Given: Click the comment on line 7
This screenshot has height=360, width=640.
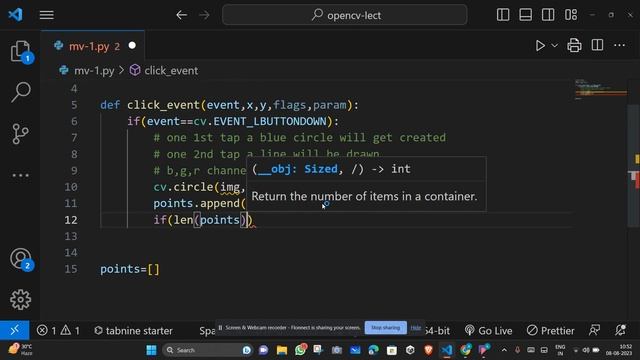Looking at the screenshot, I should coord(300,138).
